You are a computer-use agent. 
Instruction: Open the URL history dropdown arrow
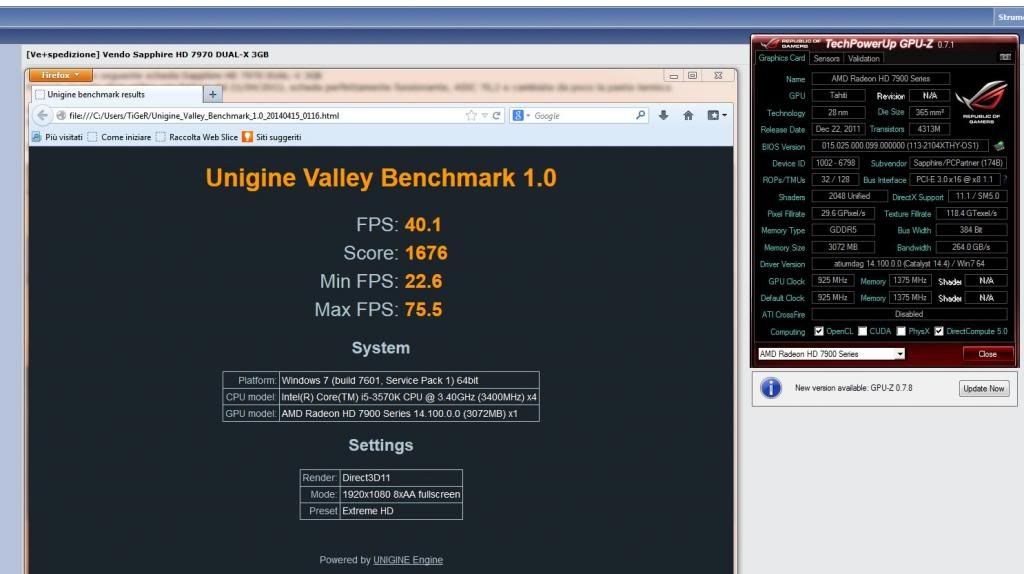pos(485,116)
